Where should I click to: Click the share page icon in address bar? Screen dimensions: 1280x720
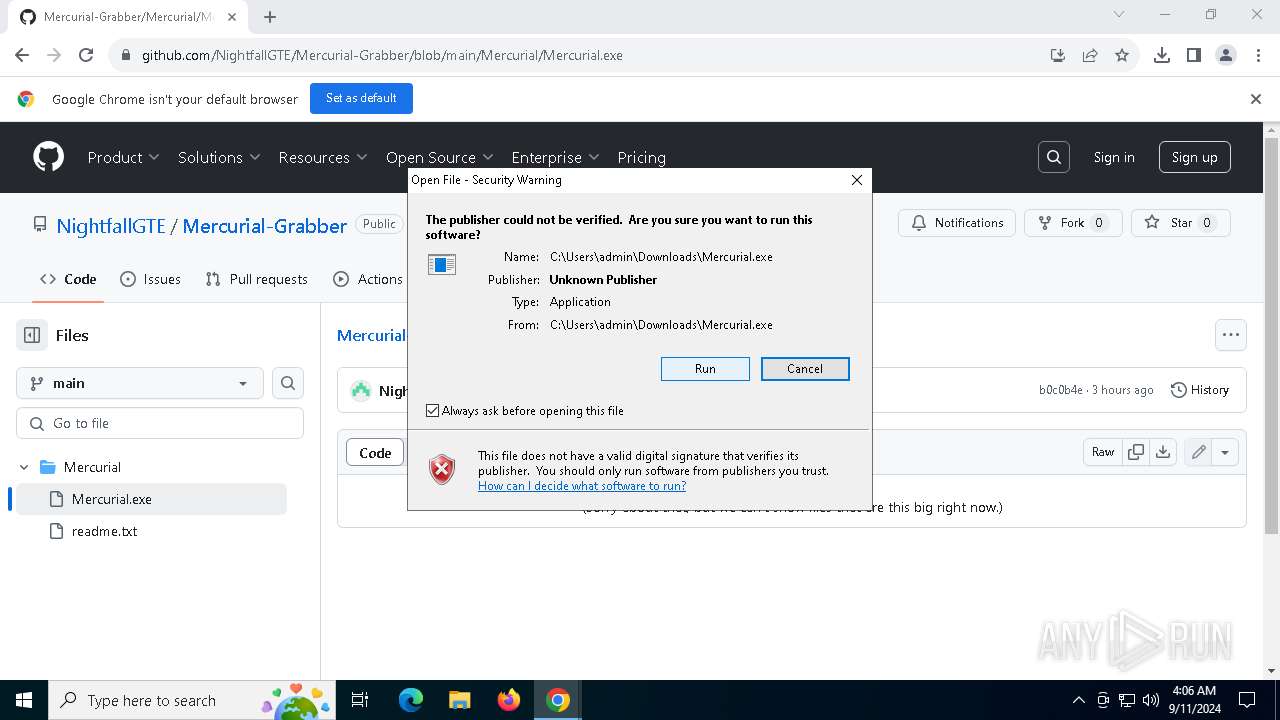pyautogui.click(x=1090, y=55)
